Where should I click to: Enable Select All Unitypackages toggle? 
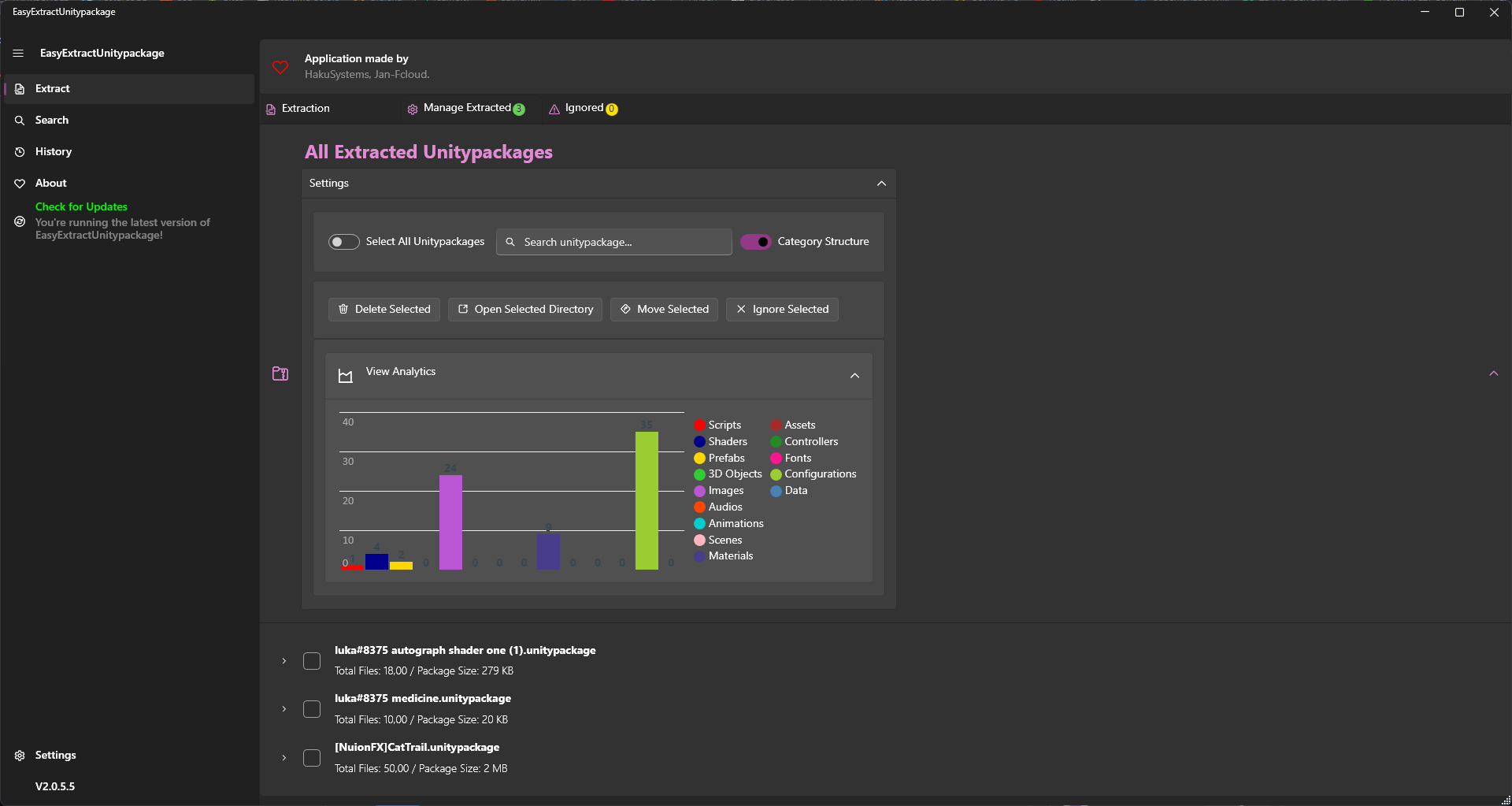343,242
